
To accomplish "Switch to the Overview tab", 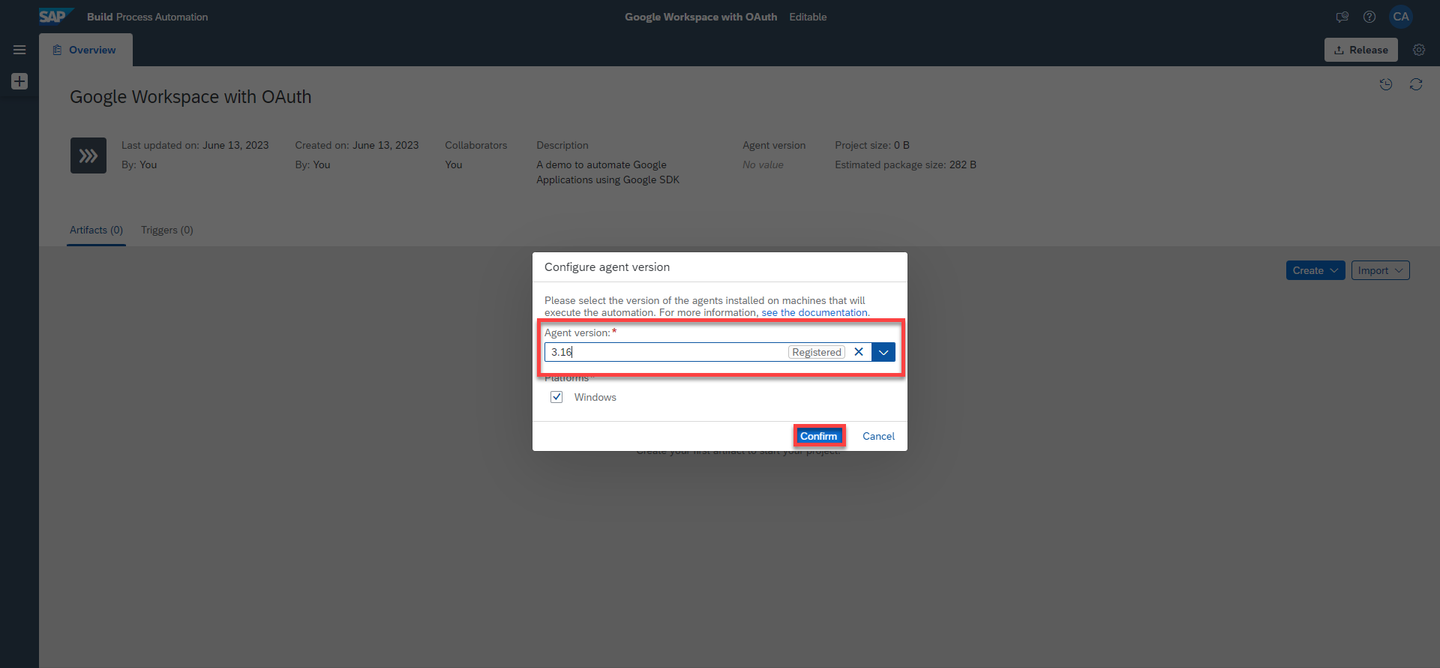I will [x=85, y=50].
